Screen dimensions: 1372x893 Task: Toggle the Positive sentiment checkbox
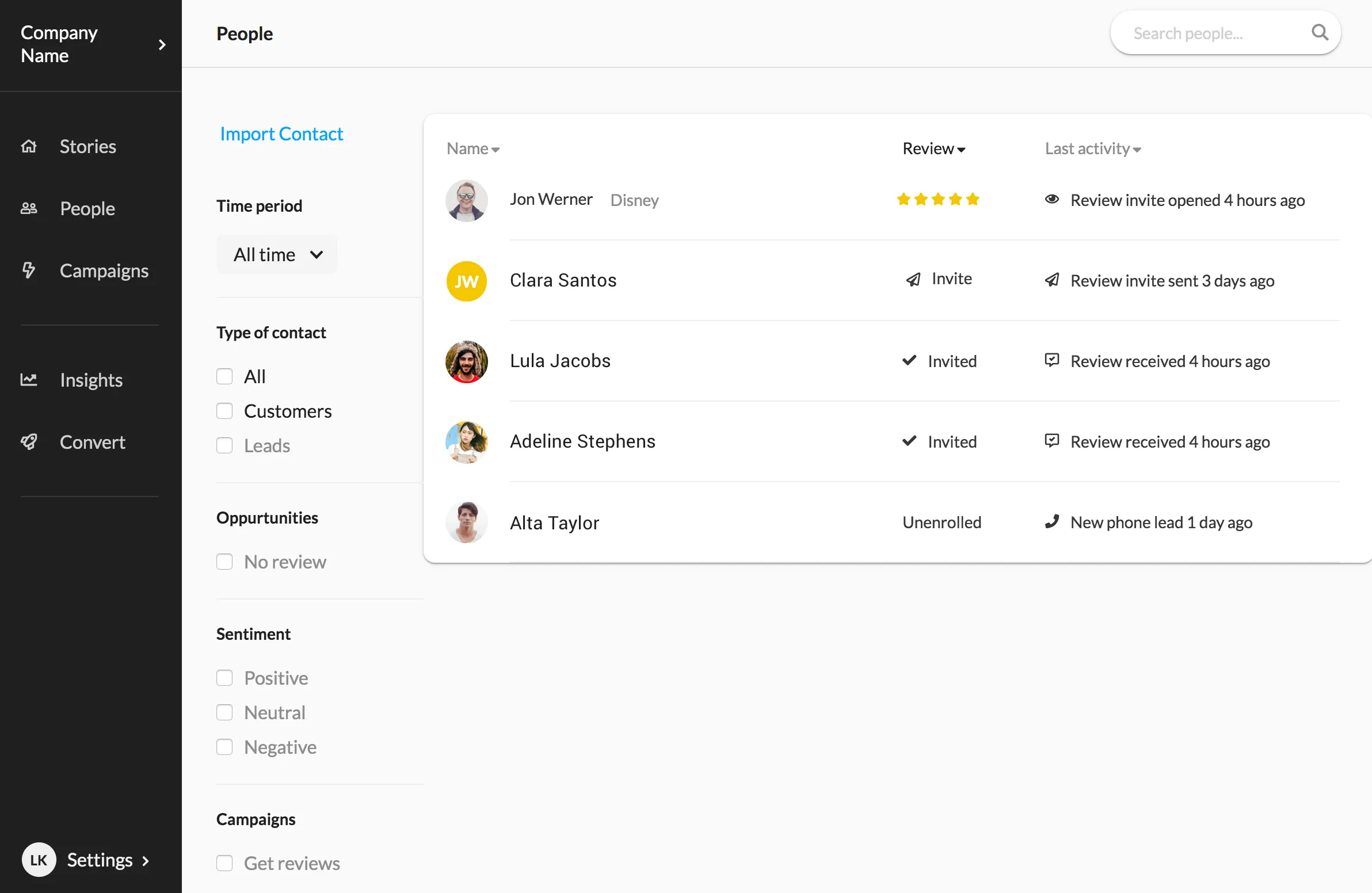[224, 678]
